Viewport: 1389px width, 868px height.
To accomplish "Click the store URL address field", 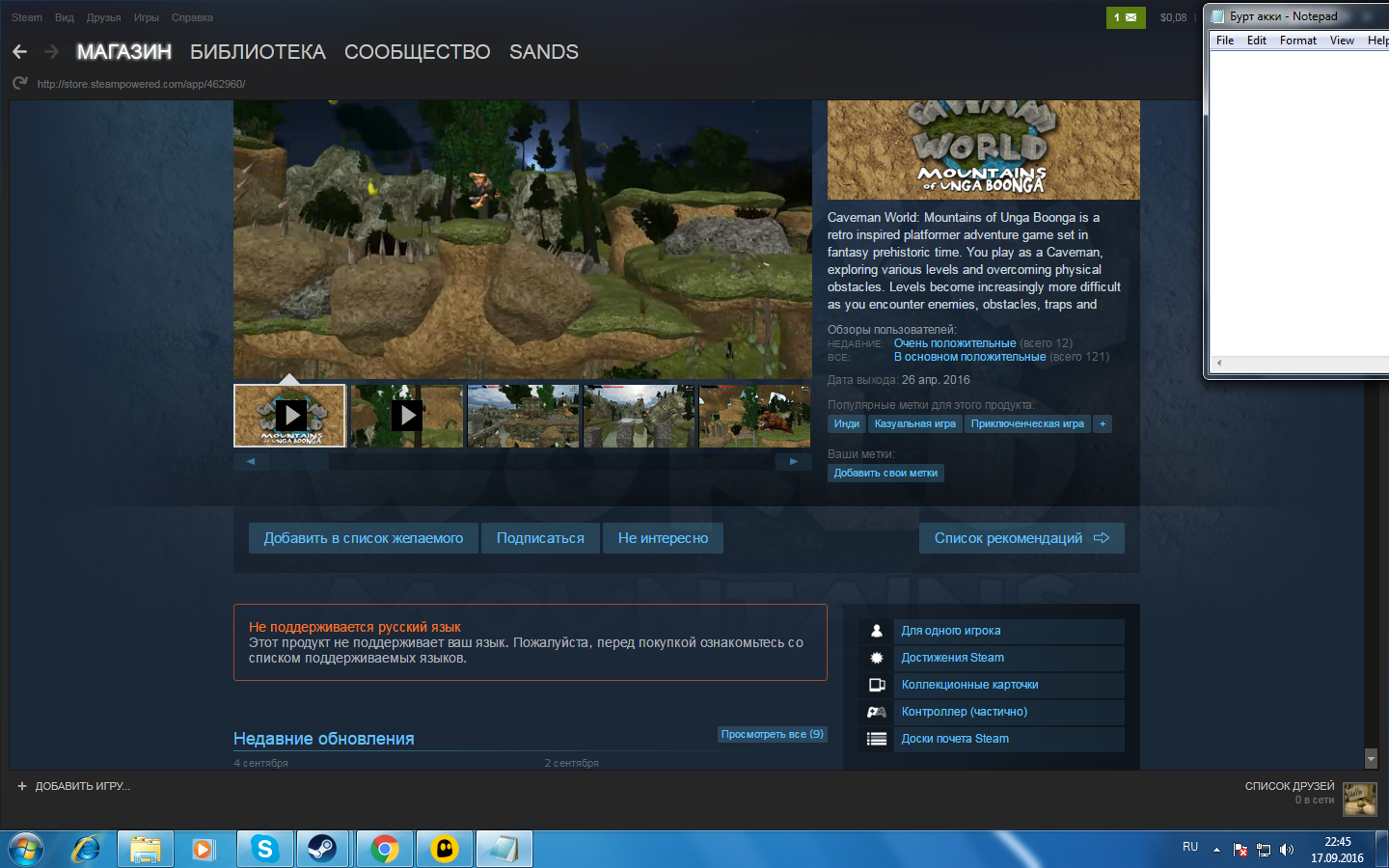I will click(x=142, y=84).
